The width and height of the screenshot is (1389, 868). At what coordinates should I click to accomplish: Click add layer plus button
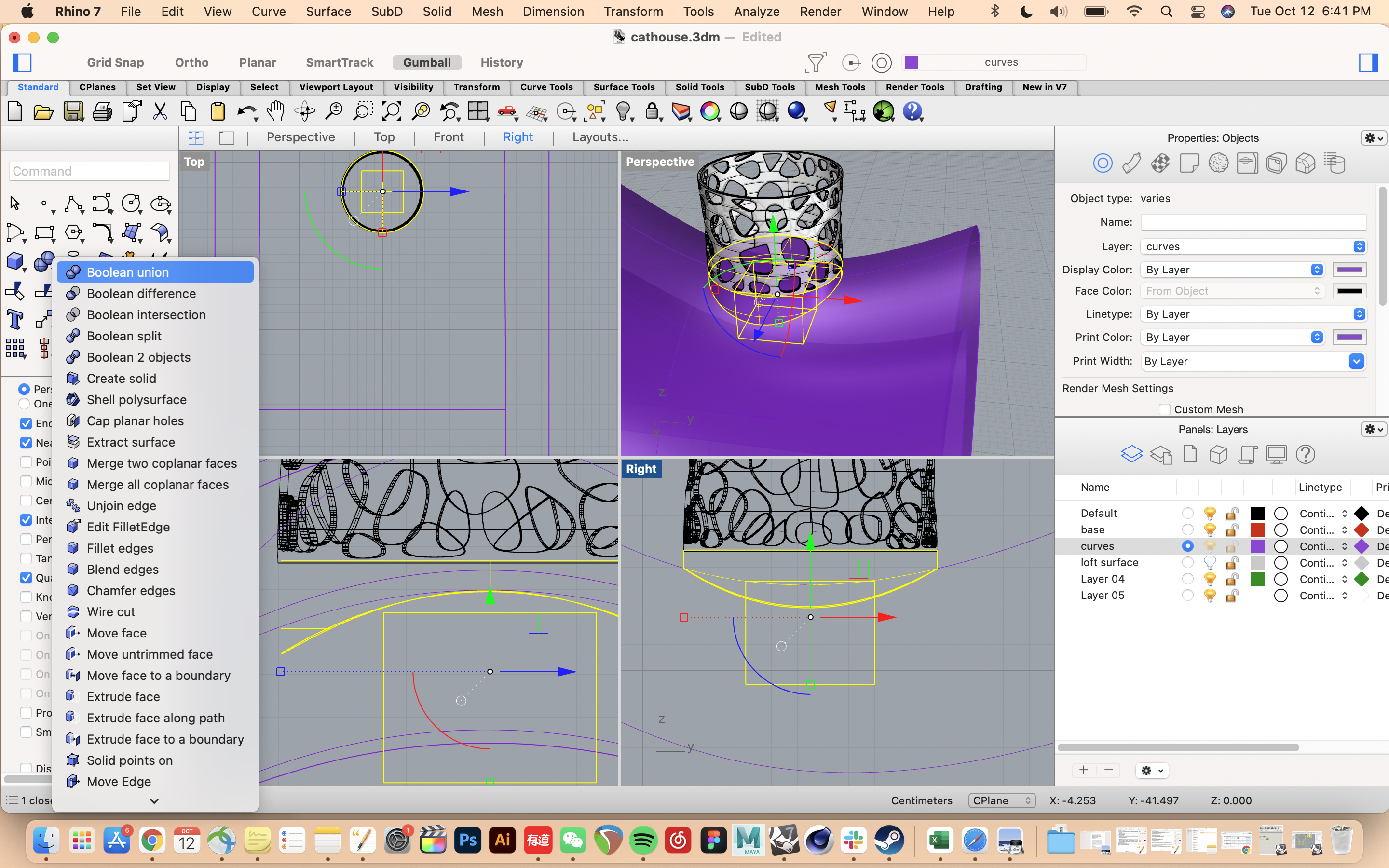coord(1084,771)
